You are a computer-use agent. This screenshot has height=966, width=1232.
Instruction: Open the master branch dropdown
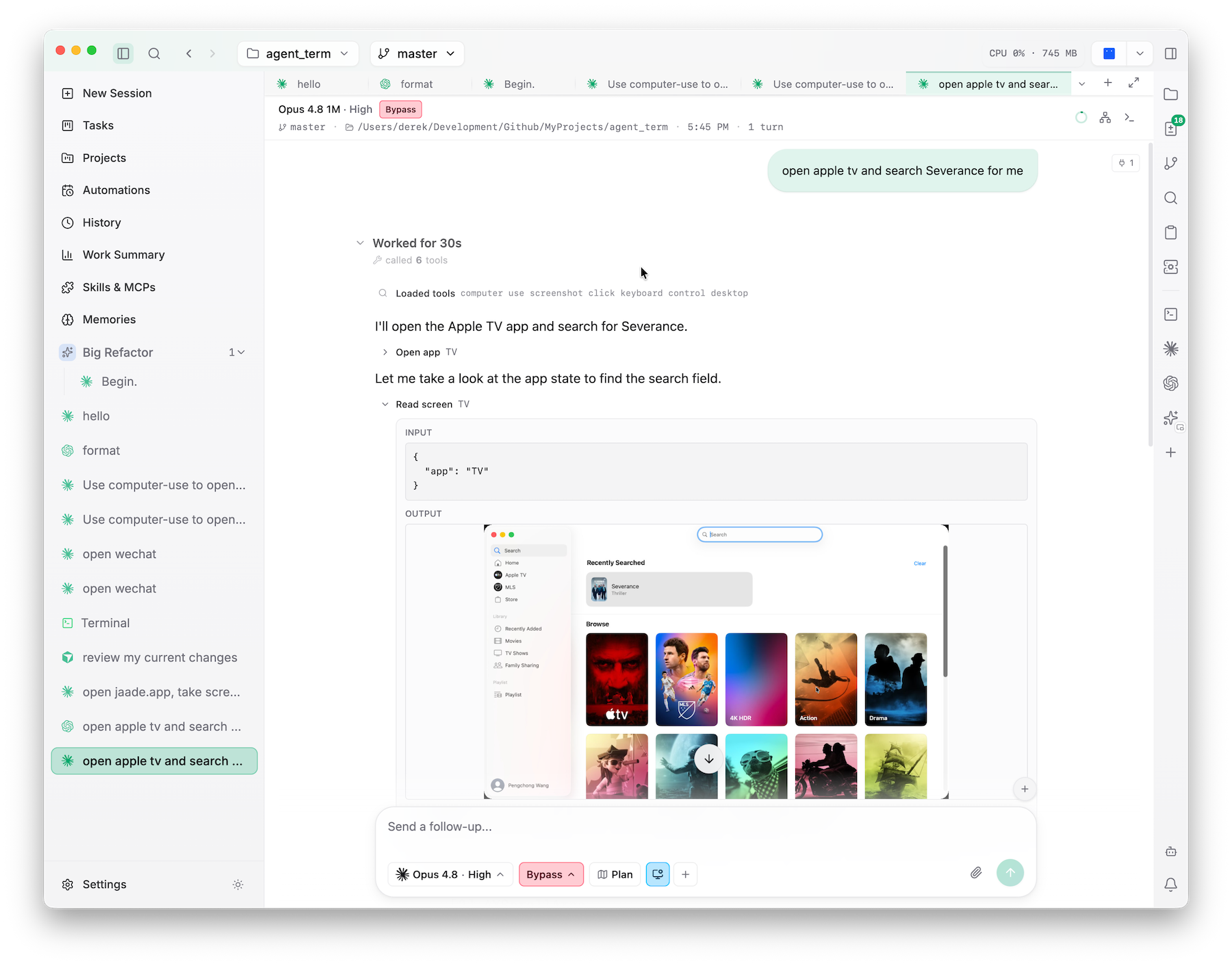tap(417, 53)
